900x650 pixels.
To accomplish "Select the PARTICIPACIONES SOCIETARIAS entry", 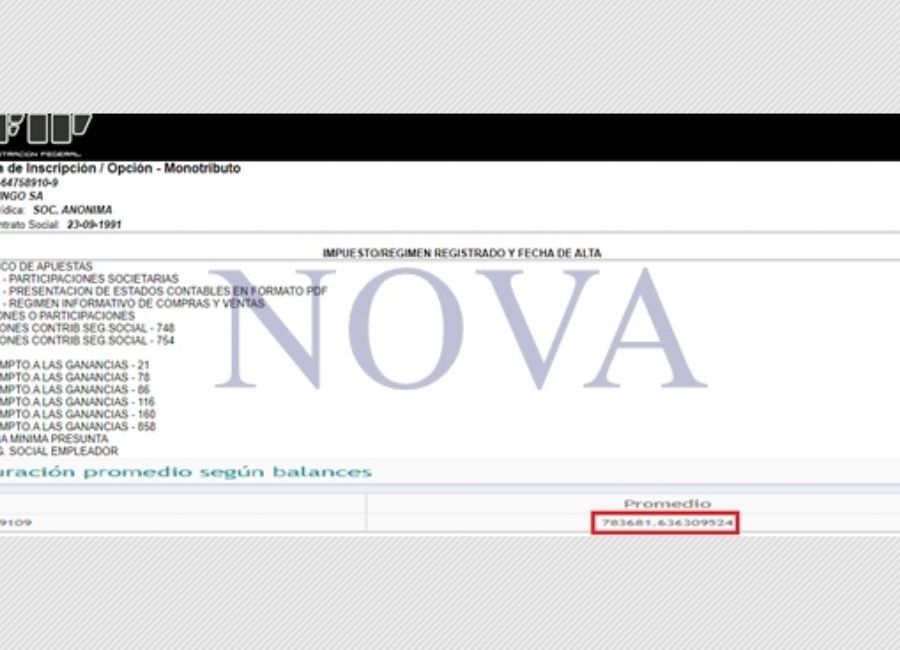I will coord(94,278).
